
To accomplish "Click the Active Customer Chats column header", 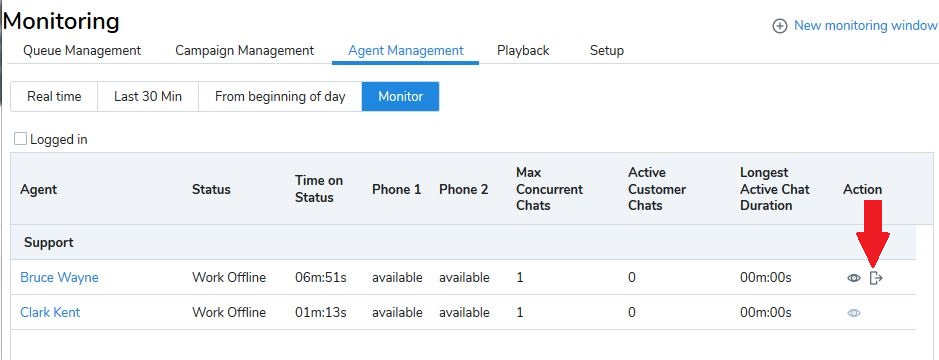I will point(657,189).
